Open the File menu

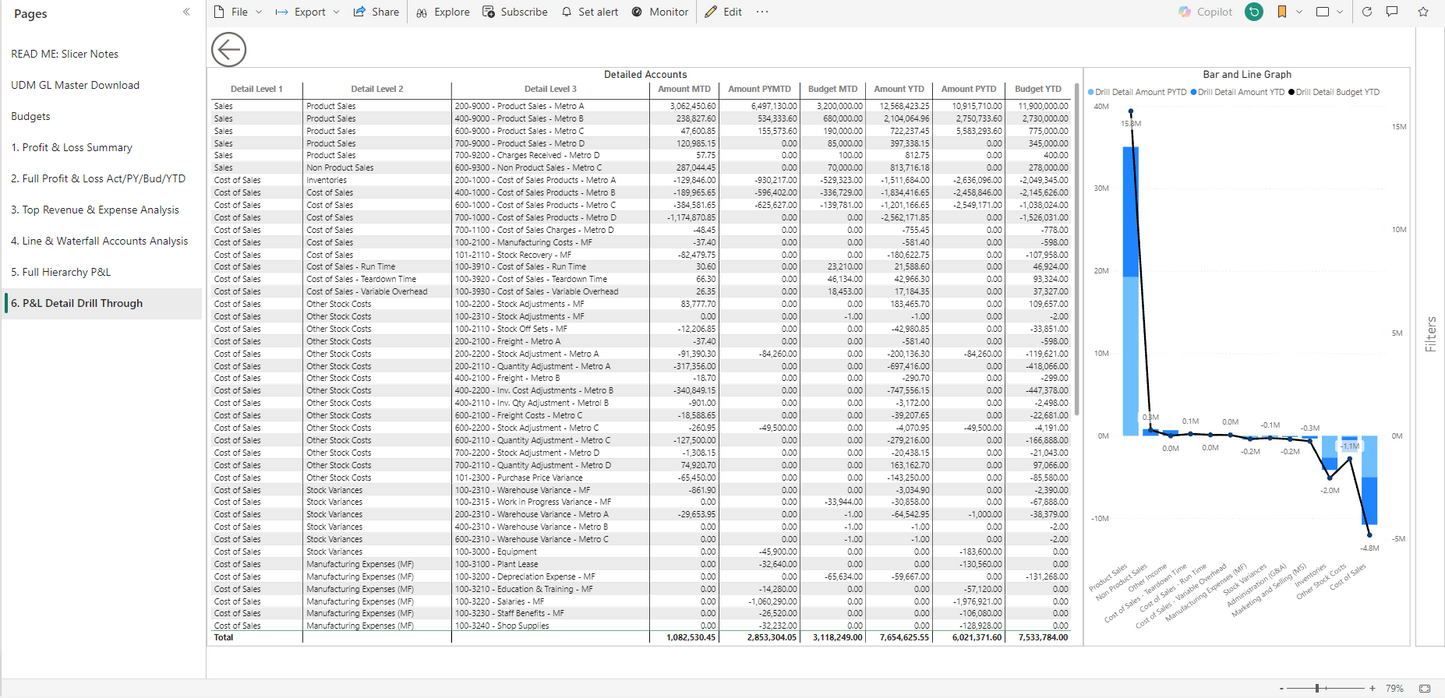pyautogui.click(x=238, y=12)
